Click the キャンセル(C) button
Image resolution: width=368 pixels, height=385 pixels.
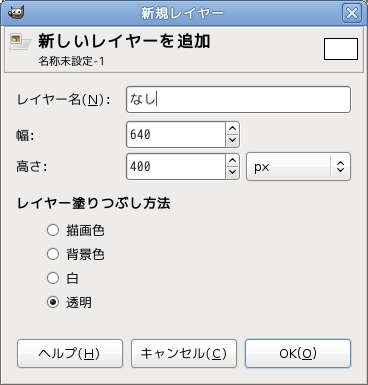pos(184,354)
